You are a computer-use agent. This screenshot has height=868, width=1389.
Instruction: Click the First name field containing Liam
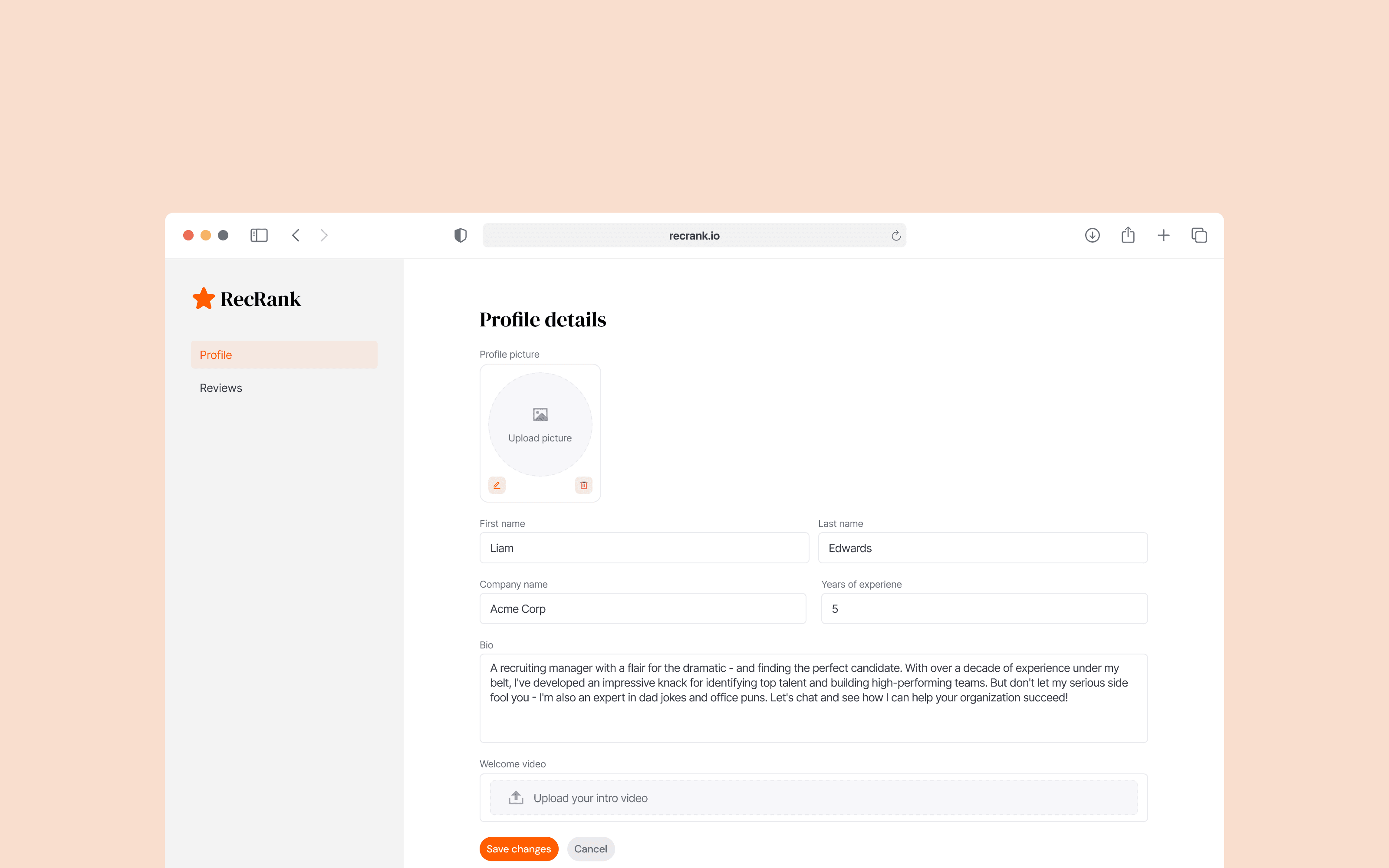[x=643, y=548]
